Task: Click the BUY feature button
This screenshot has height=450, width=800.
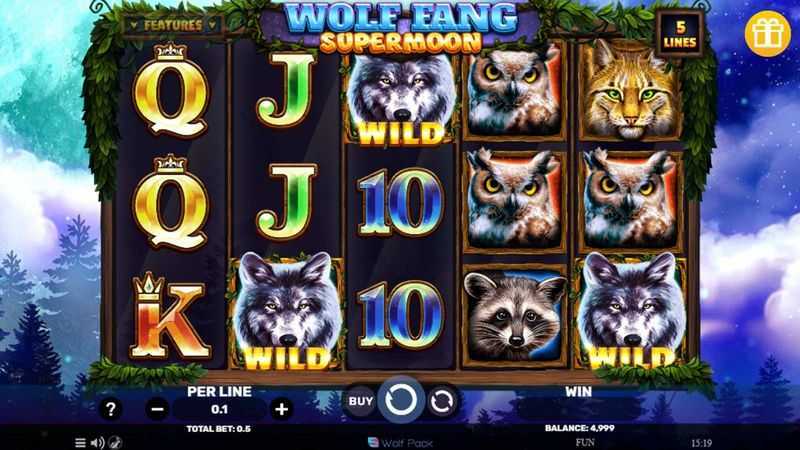Action: coord(361,402)
